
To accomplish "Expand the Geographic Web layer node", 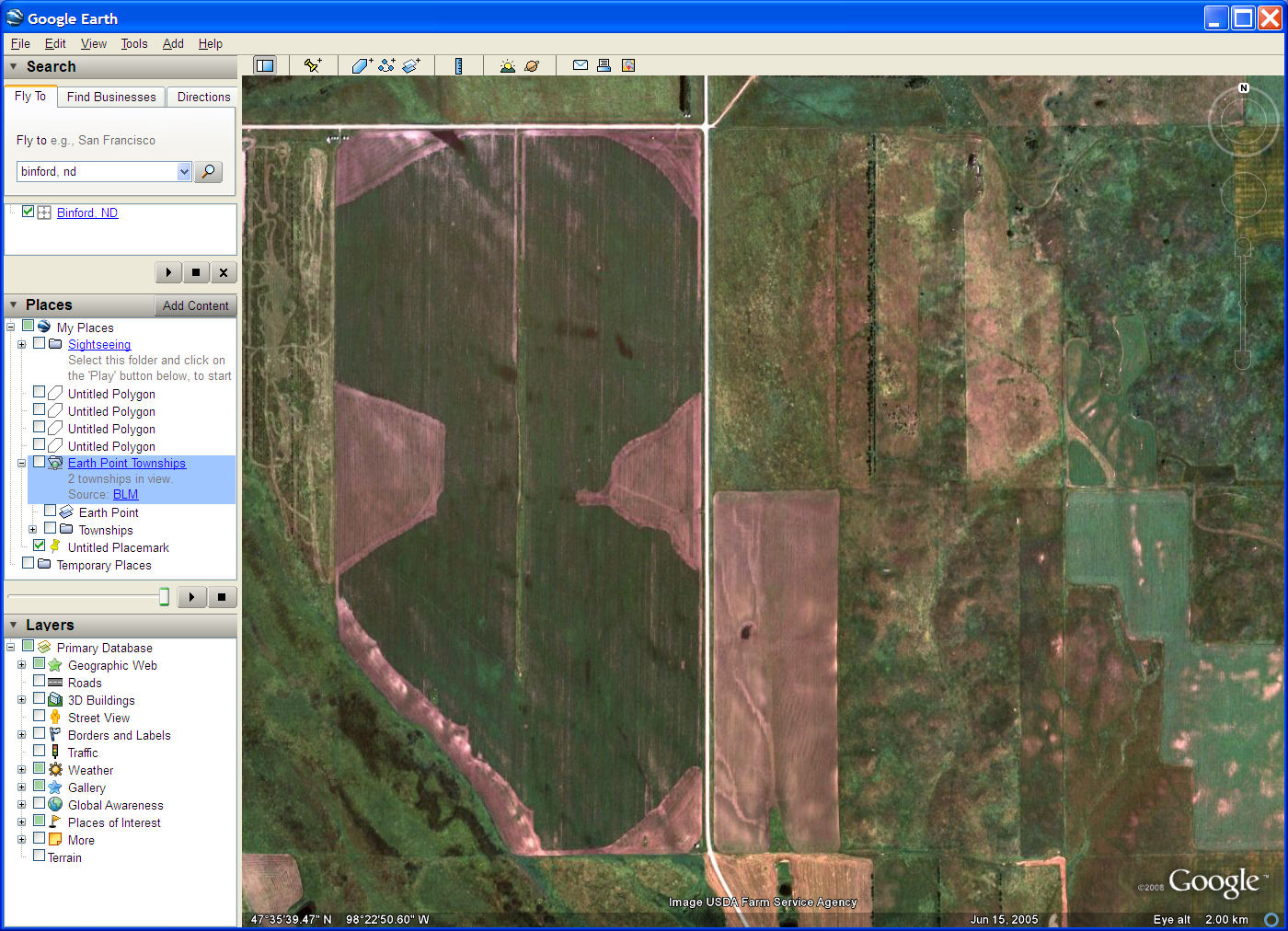I will 21,664.
